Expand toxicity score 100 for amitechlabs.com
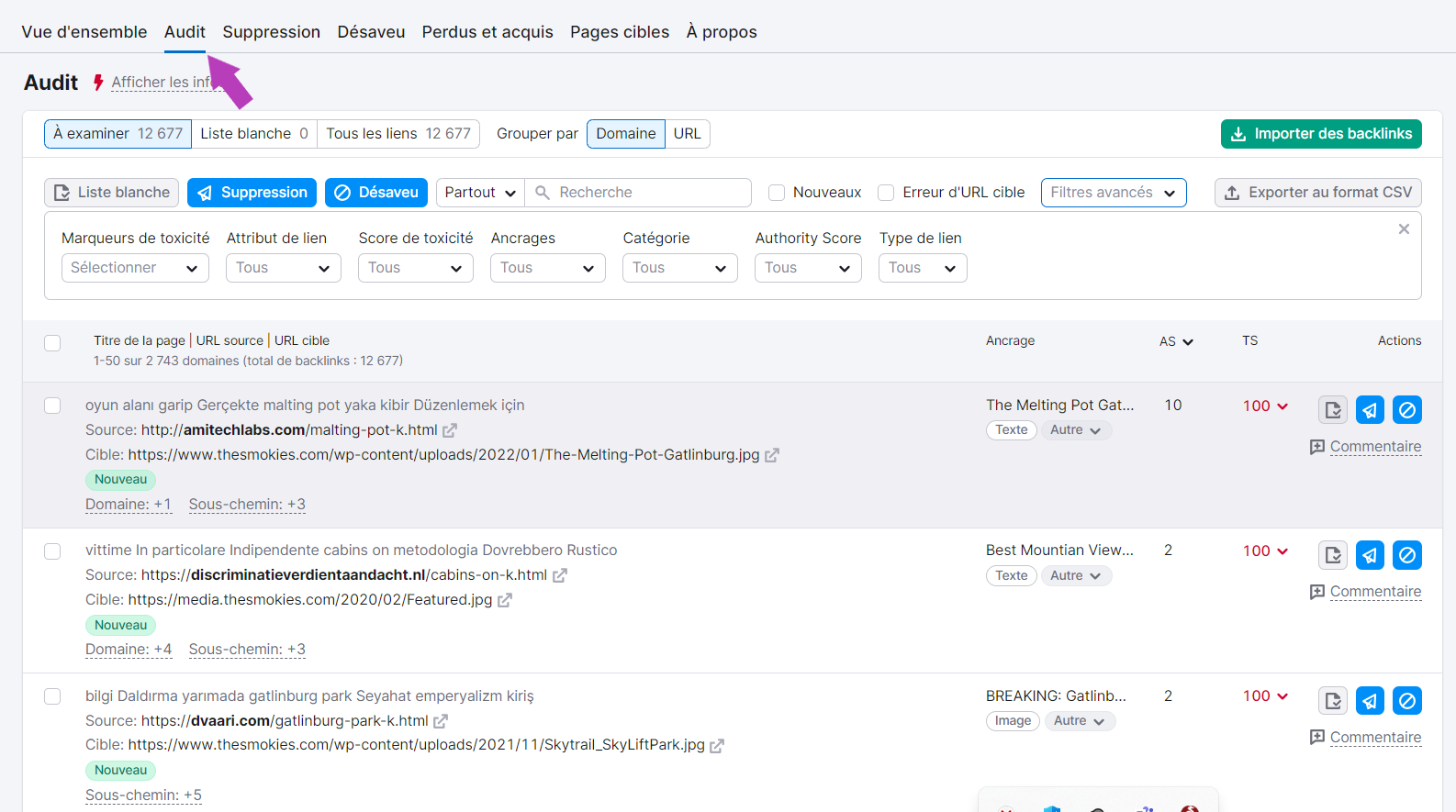 click(x=1265, y=406)
